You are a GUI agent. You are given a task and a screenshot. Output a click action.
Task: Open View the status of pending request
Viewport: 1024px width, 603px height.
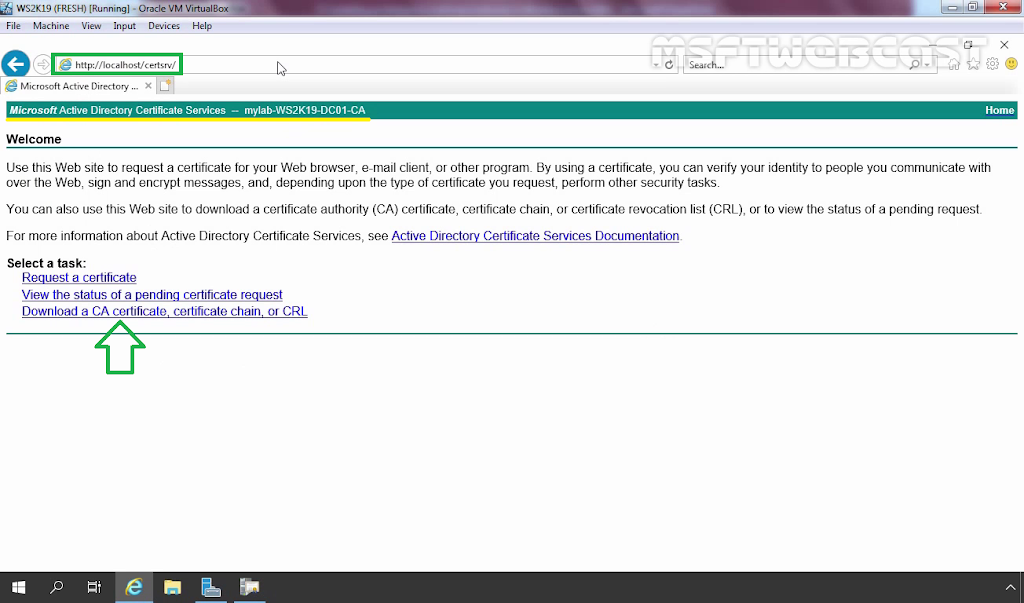coord(152,295)
